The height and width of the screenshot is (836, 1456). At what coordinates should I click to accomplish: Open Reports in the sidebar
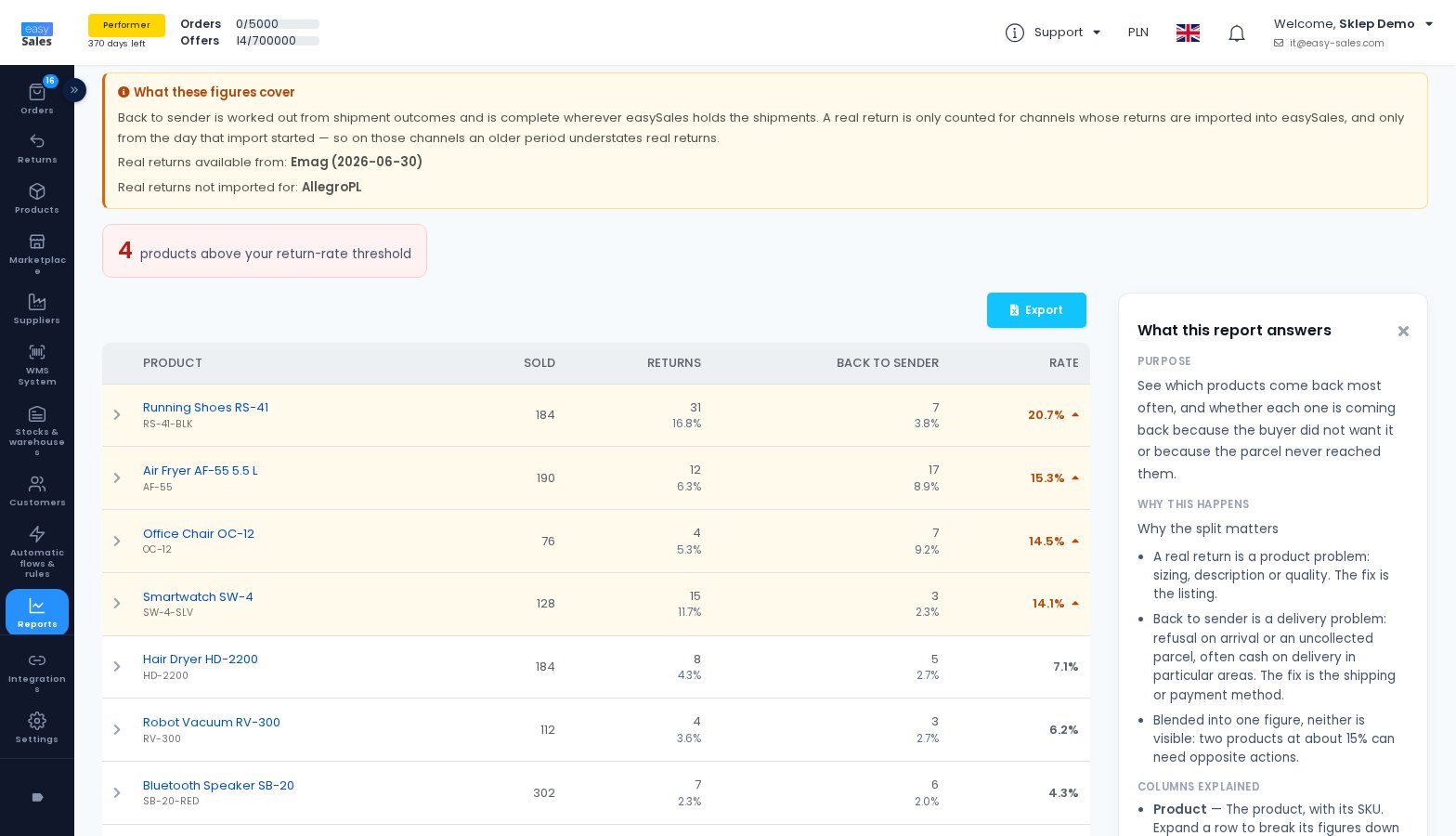coord(37,612)
